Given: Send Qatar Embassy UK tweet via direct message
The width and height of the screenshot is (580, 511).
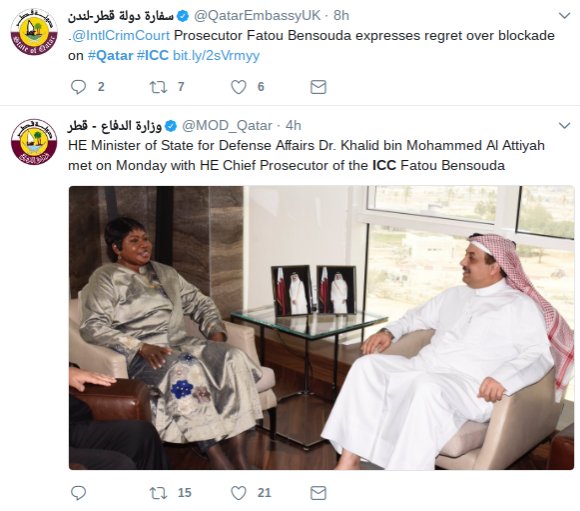Looking at the screenshot, I should click(318, 87).
